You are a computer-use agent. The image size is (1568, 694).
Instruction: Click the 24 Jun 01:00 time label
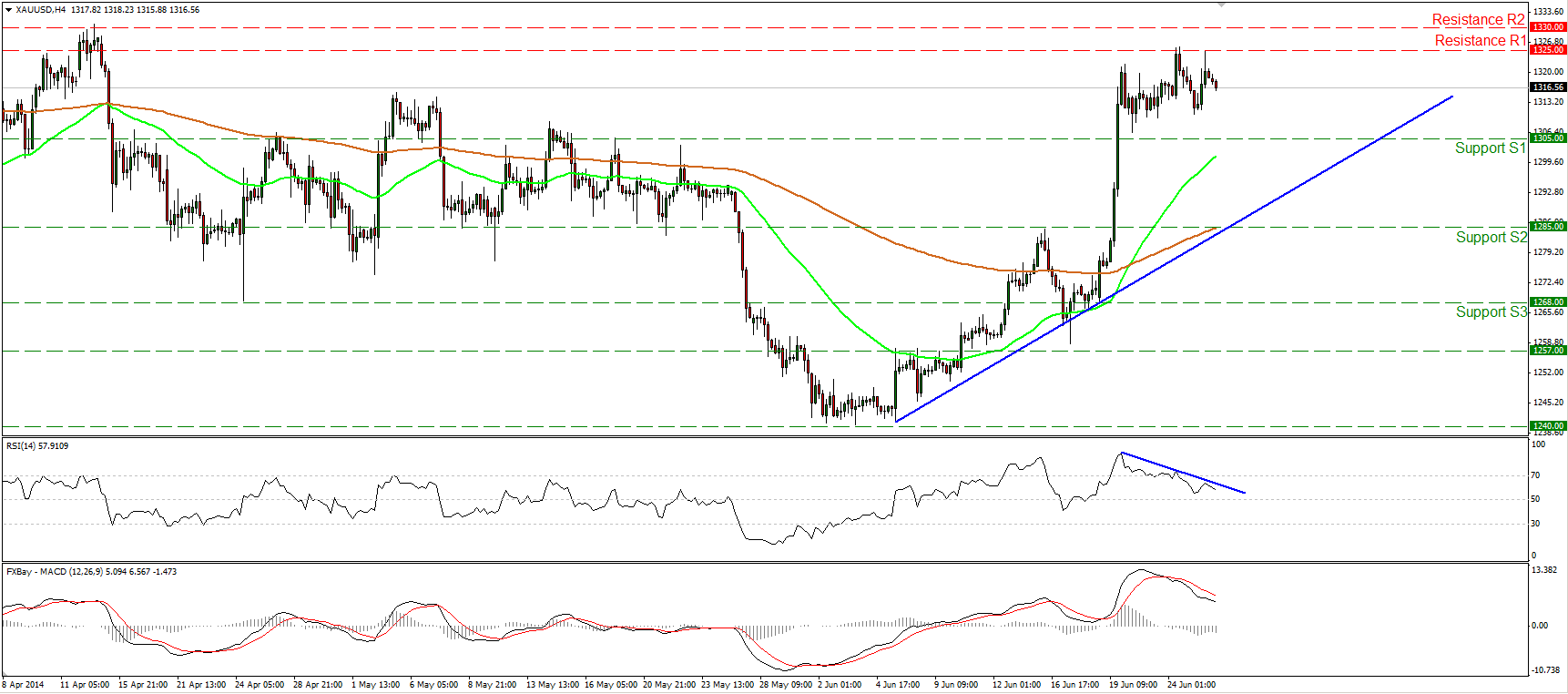(1191, 684)
